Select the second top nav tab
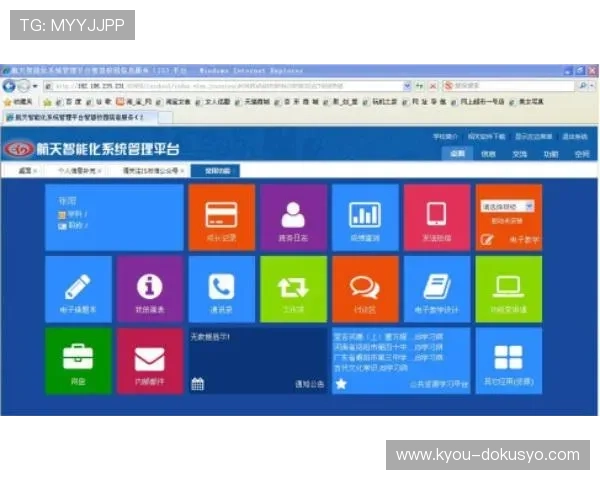The width and height of the screenshot is (600, 480). coord(488,154)
